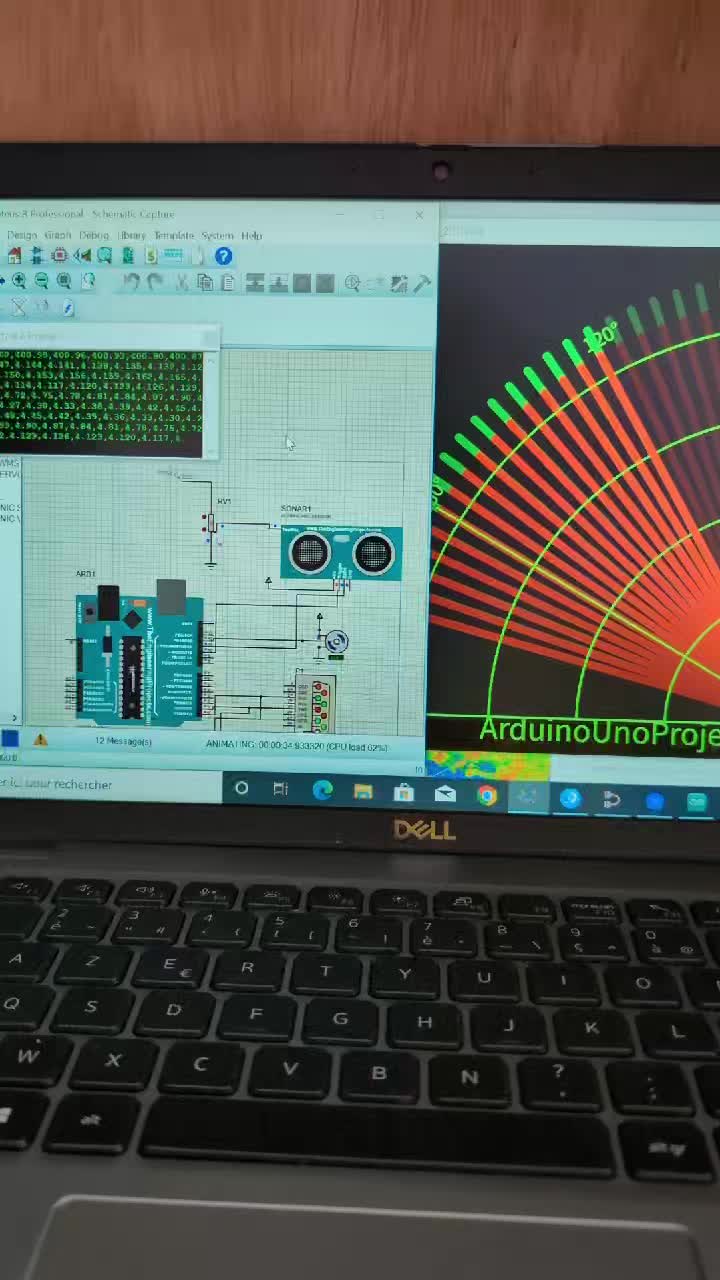Viewport: 720px width, 1280px height.
Task: Click the 12 Message(s) status text
Action: [123, 741]
